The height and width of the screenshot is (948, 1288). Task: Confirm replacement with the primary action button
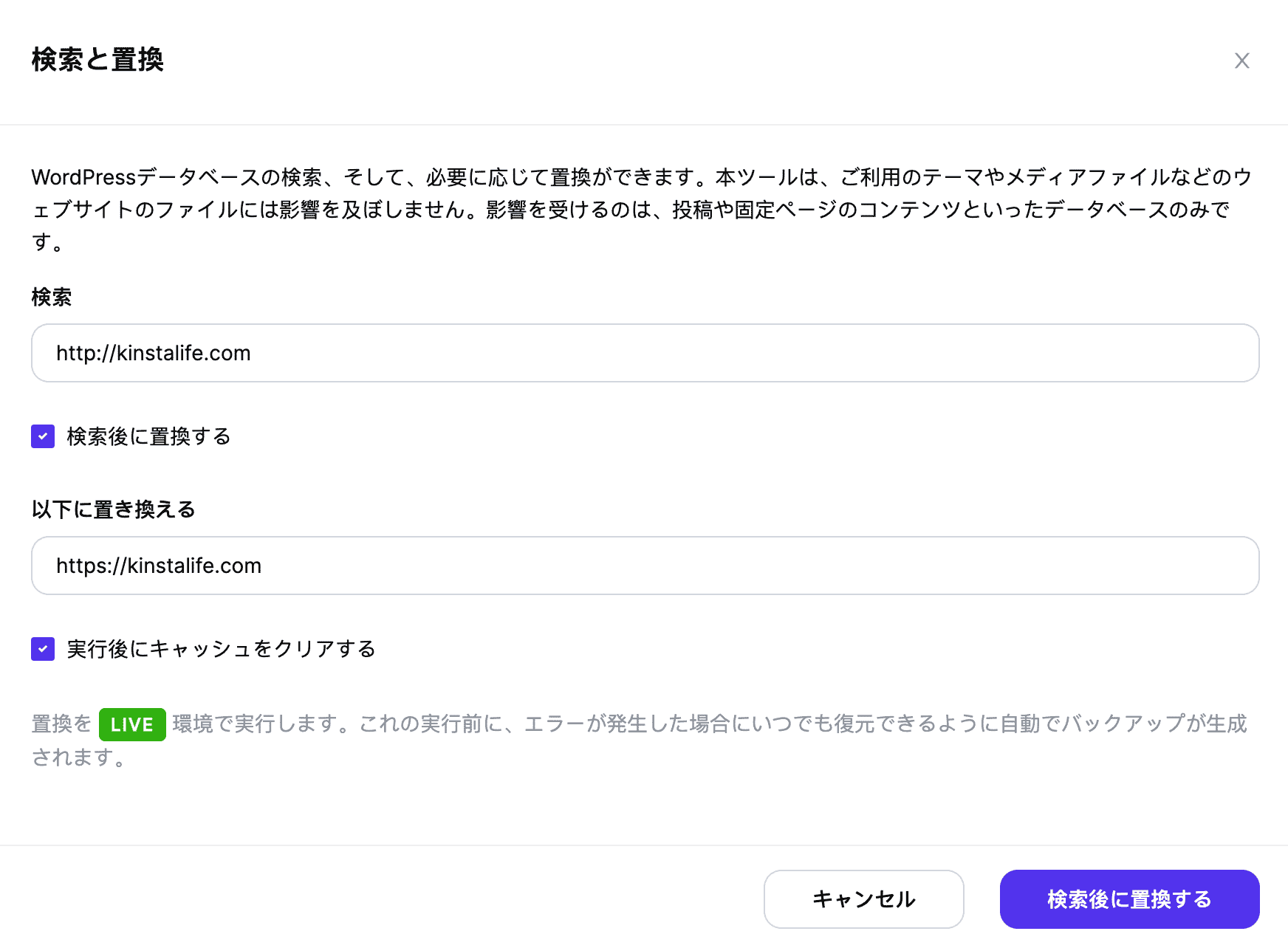click(1128, 899)
